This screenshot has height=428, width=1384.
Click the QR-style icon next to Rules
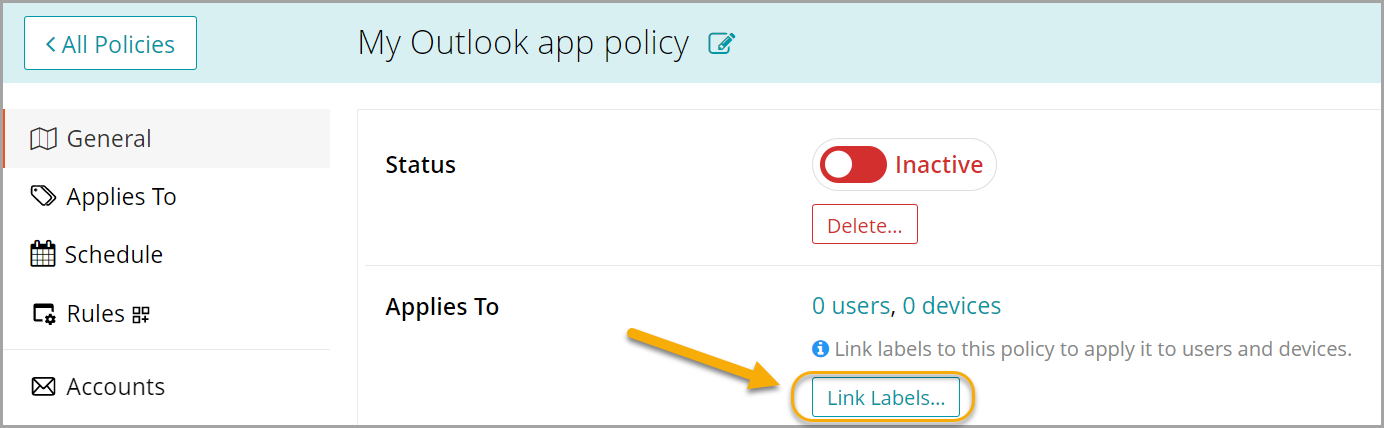(140, 315)
